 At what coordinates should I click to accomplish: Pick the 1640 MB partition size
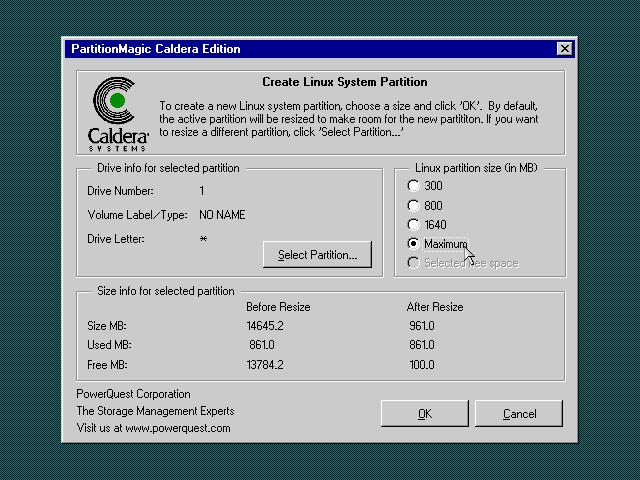414,225
